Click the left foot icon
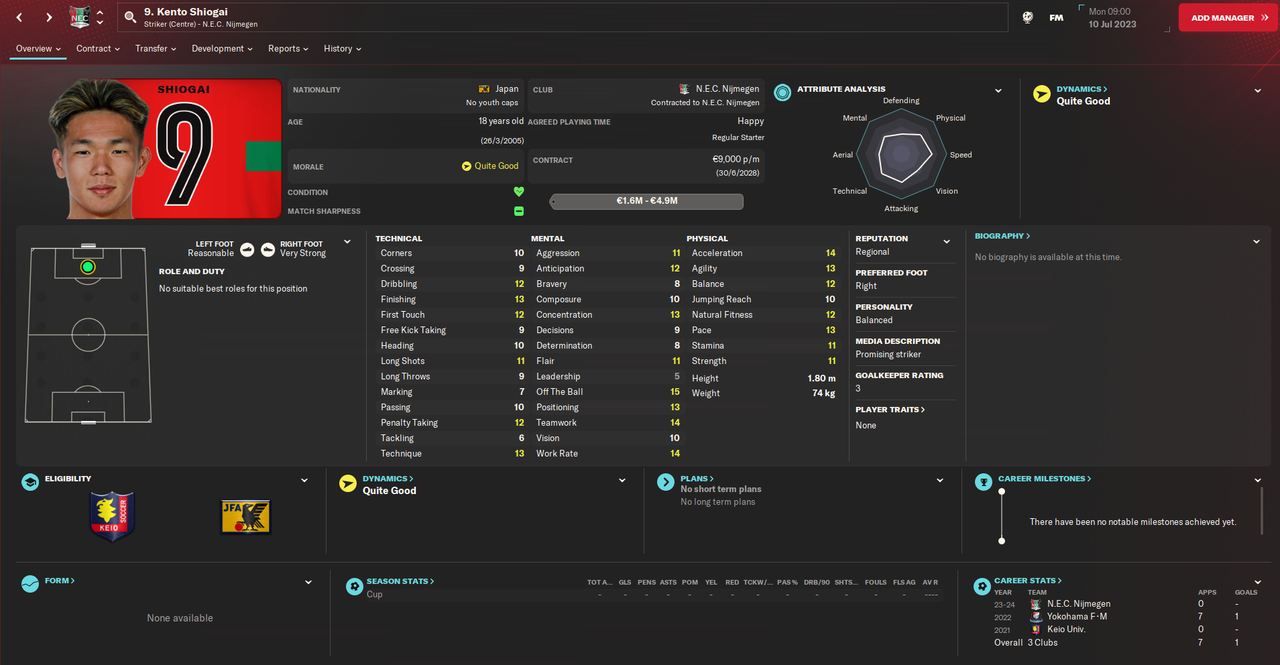This screenshot has width=1280, height=665. coord(247,249)
